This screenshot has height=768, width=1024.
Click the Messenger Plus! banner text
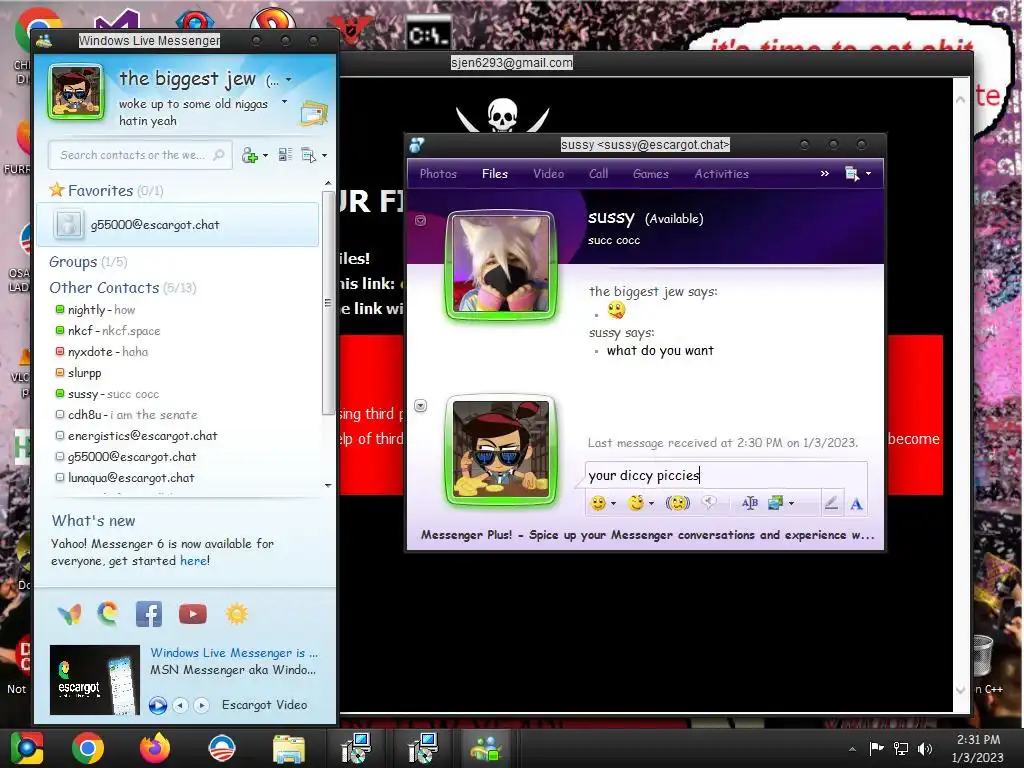coord(647,535)
